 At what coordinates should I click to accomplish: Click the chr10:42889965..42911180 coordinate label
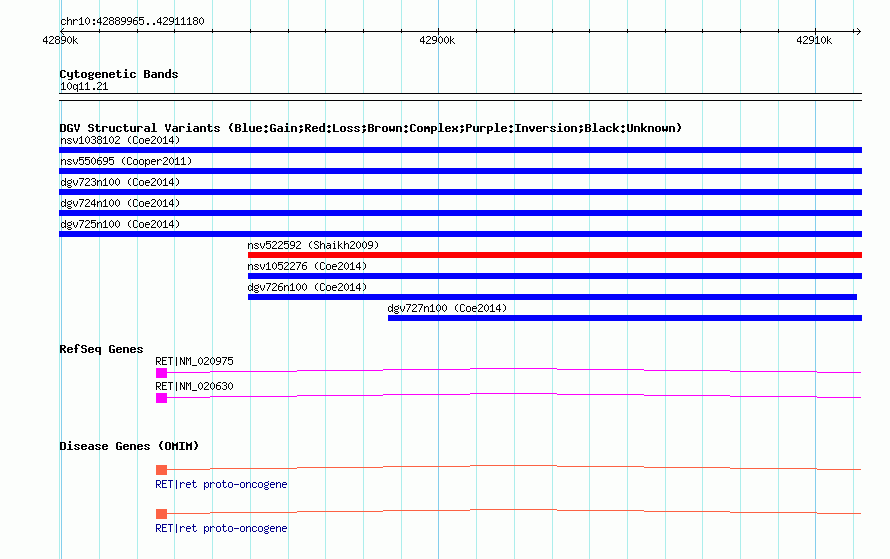click(x=132, y=21)
